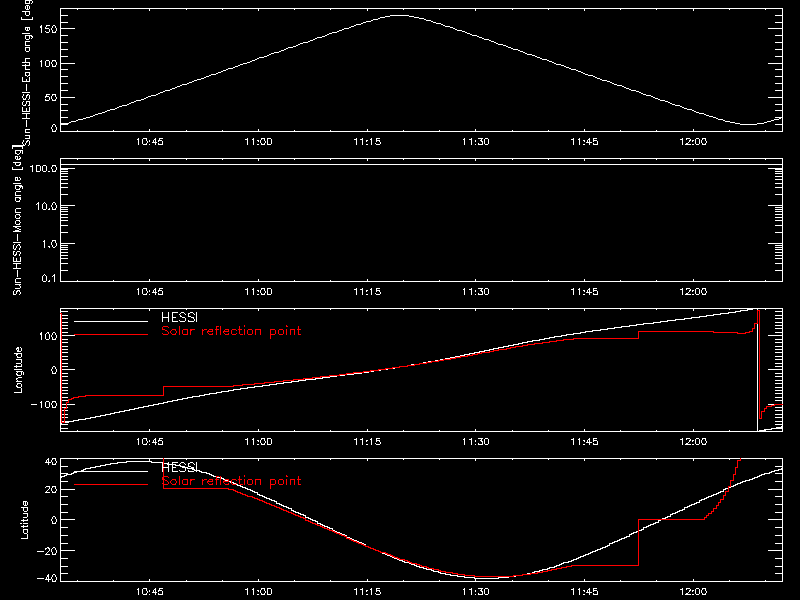Click the 0.1 tick on Moon angle axis
This screenshot has width=800, height=600.
click(x=49, y=278)
